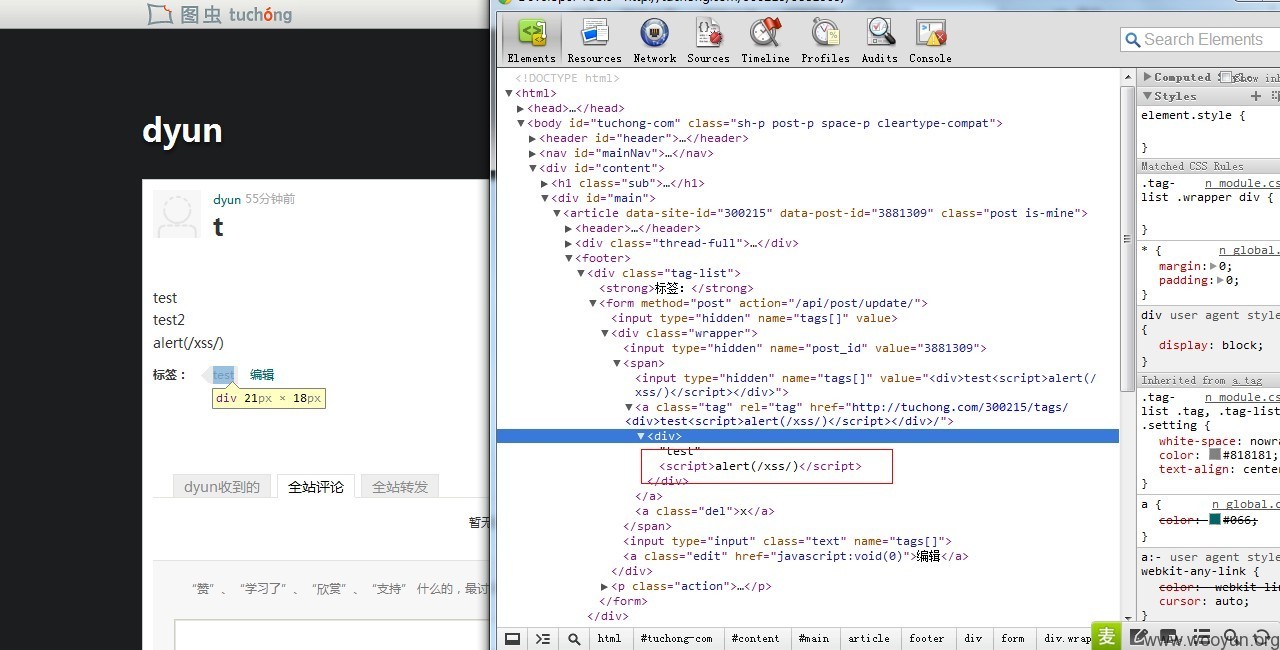Expand the head node

point(521,108)
